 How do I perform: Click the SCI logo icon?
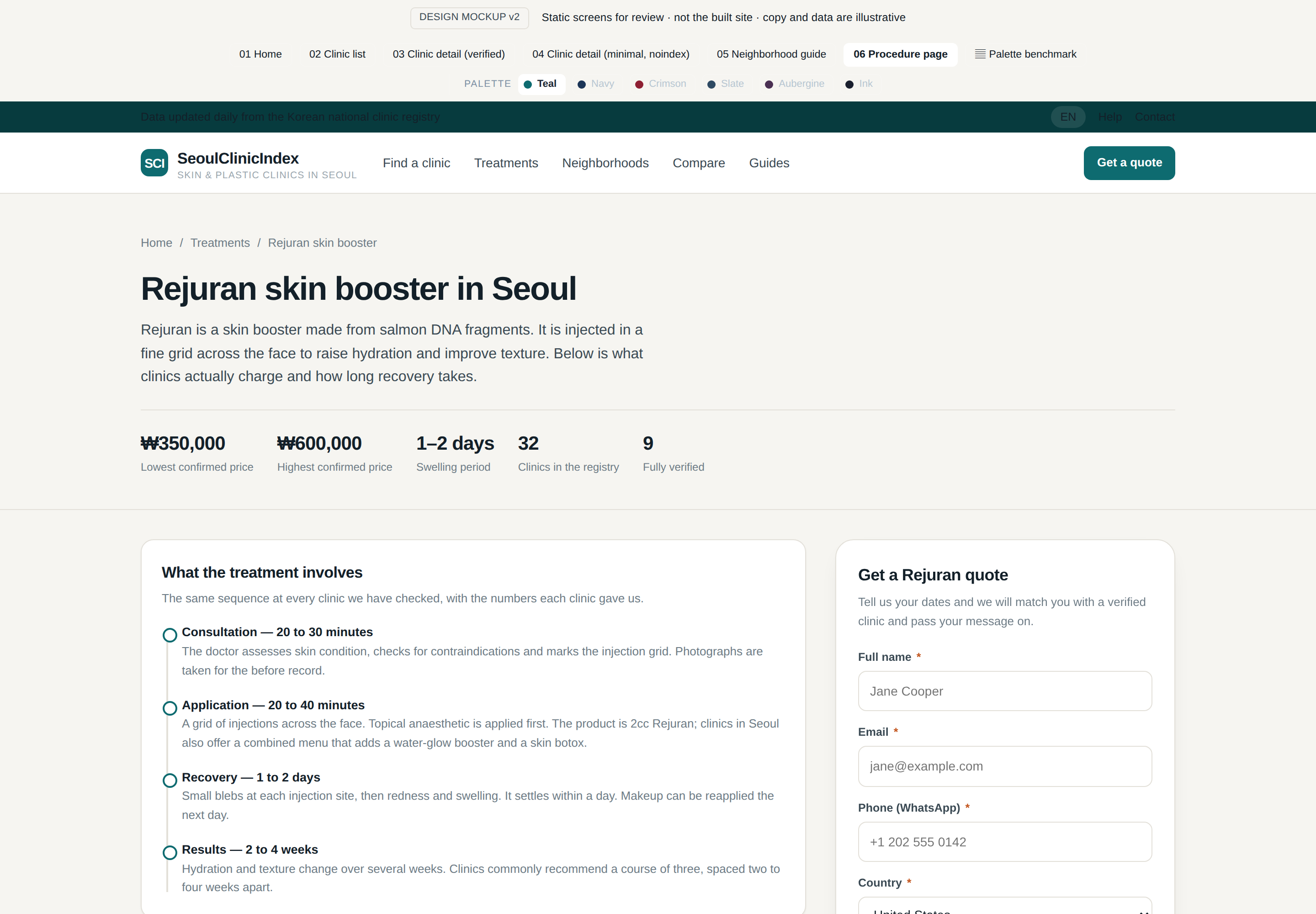(x=154, y=163)
